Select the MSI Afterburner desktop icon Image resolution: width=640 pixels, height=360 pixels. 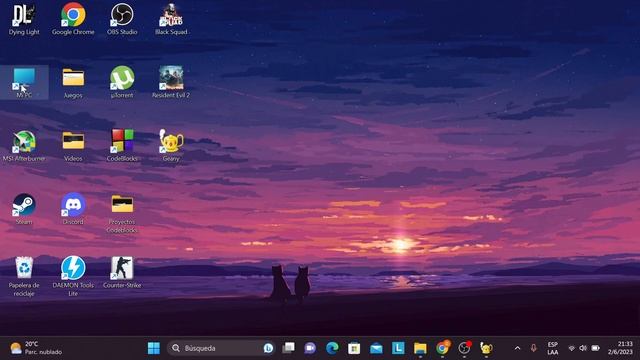(24, 146)
